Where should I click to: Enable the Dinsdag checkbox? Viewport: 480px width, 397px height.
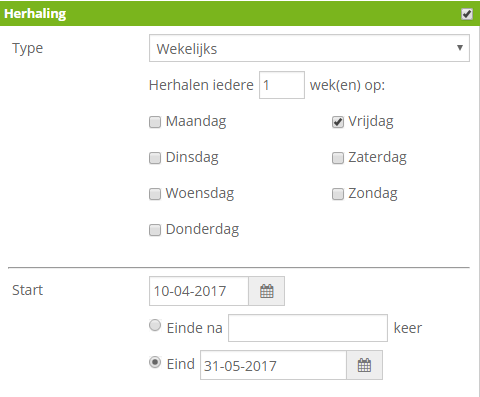click(155, 158)
